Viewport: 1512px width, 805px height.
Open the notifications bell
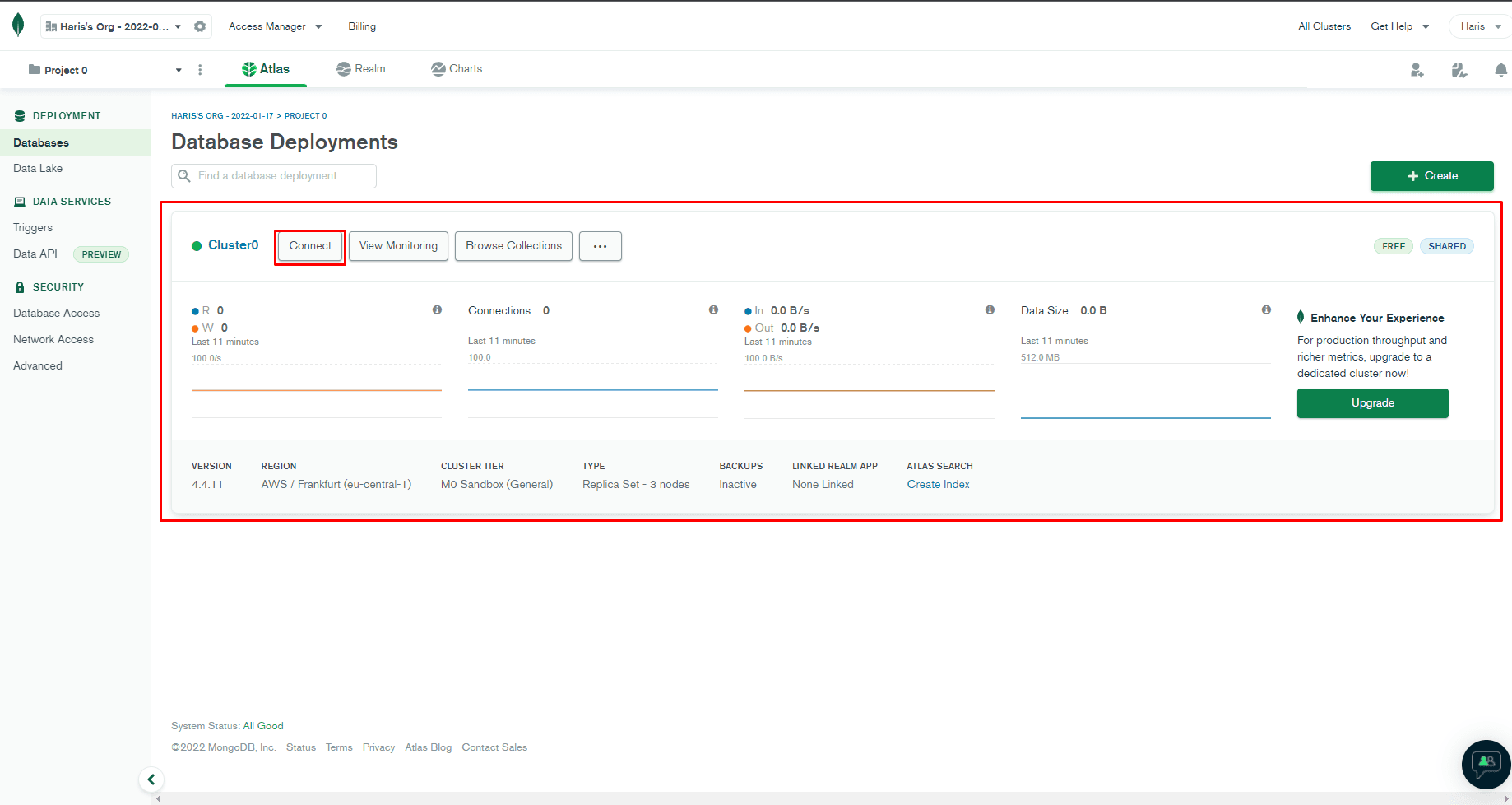[x=1501, y=70]
